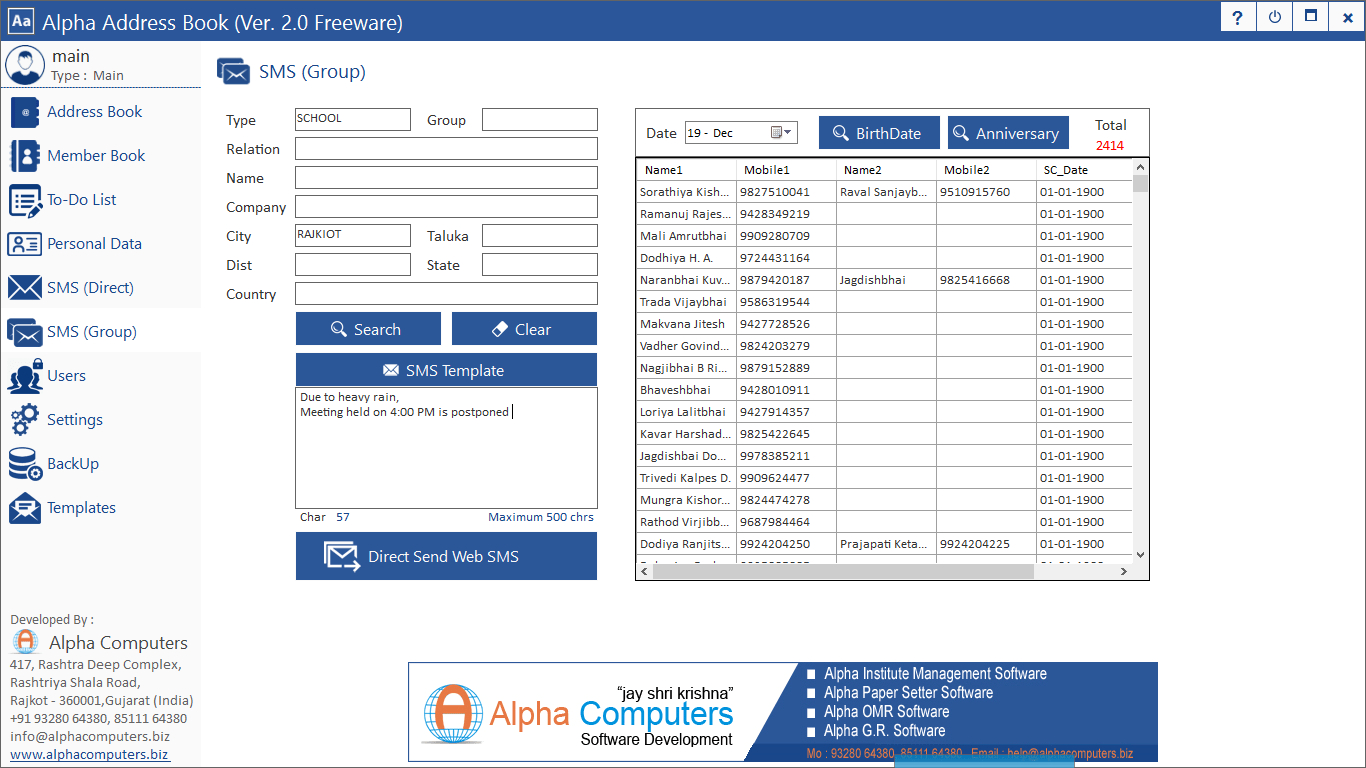The height and width of the screenshot is (768, 1366).
Task: Click Direct Send Web SMS
Action: point(446,556)
